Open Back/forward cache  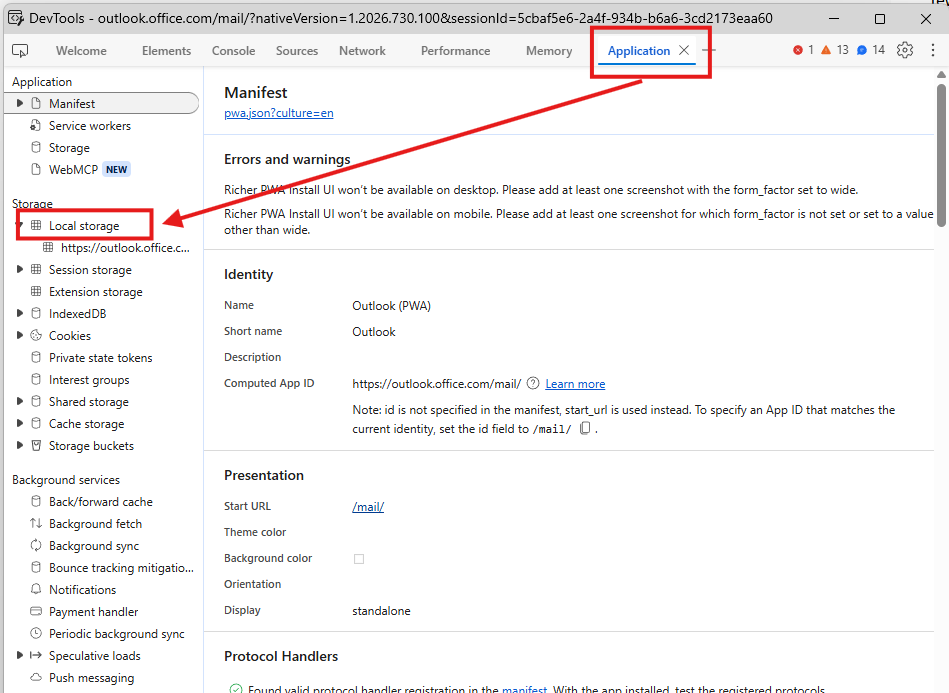click(x=100, y=502)
